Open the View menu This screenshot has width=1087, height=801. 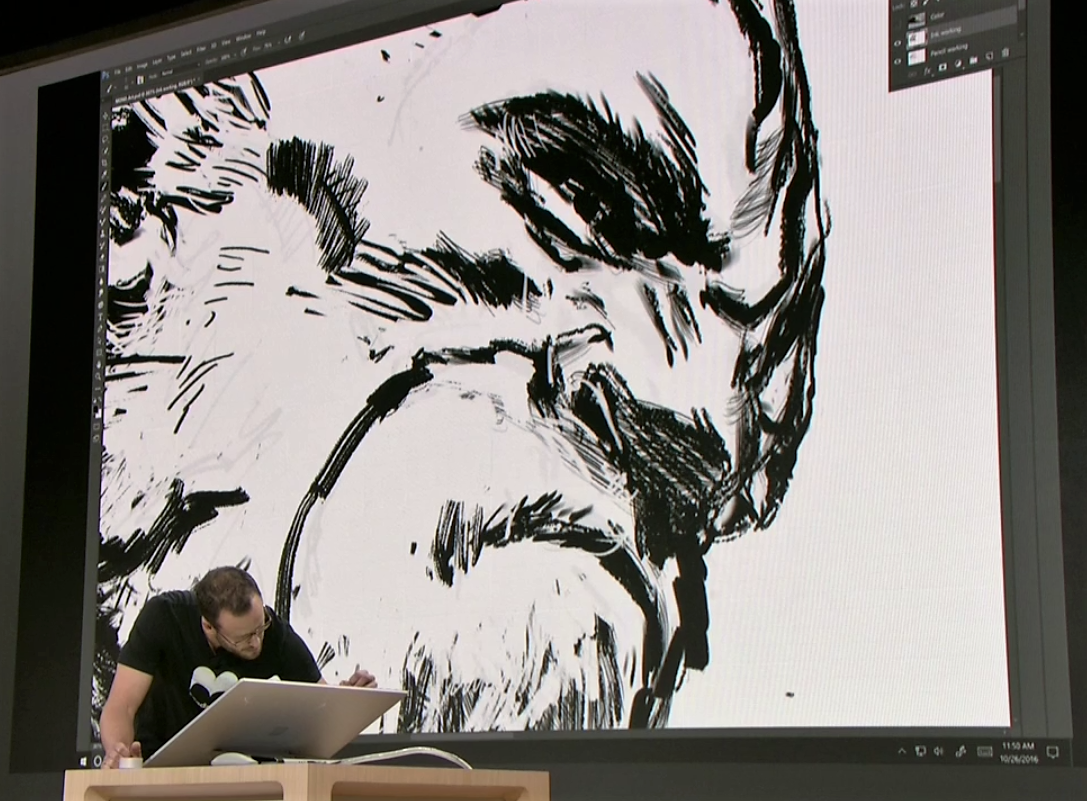[226, 43]
